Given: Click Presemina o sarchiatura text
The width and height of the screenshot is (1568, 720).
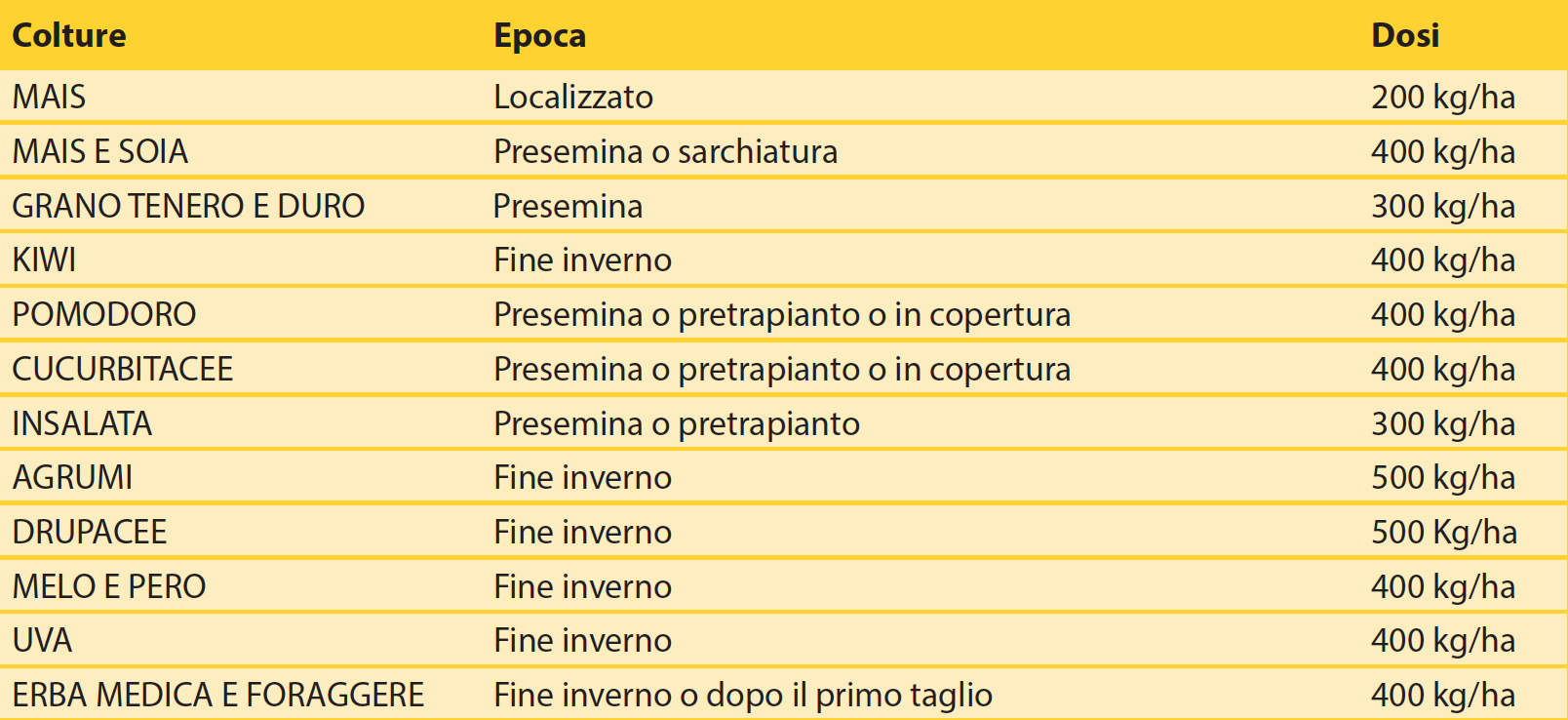Looking at the screenshot, I should coord(666,151).
